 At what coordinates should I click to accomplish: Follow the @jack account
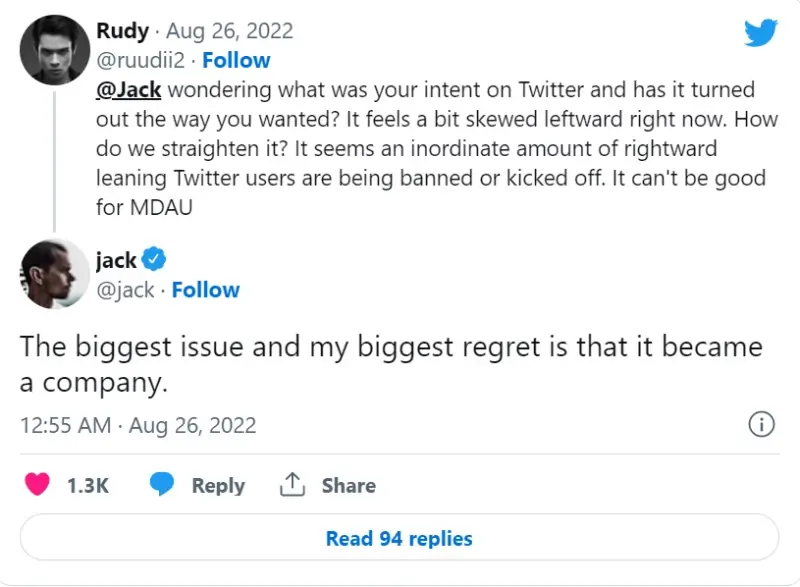206,290
